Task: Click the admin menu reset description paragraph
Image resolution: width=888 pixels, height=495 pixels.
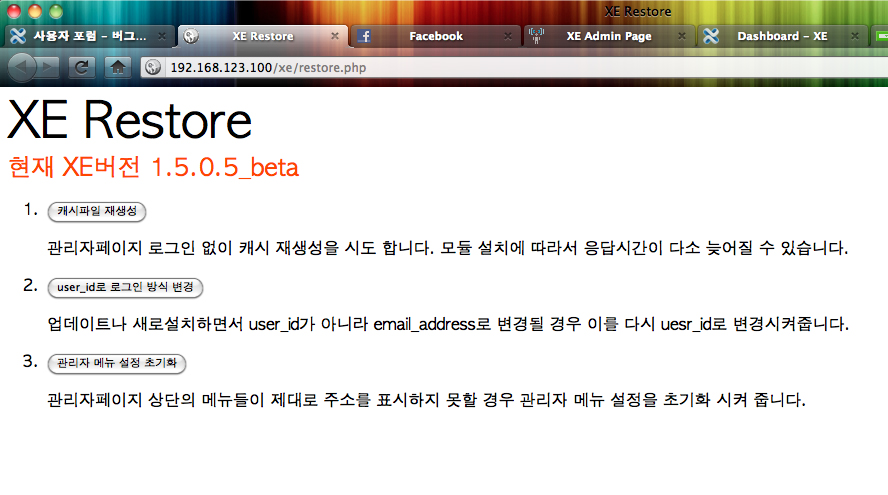Action: point(426,400)
